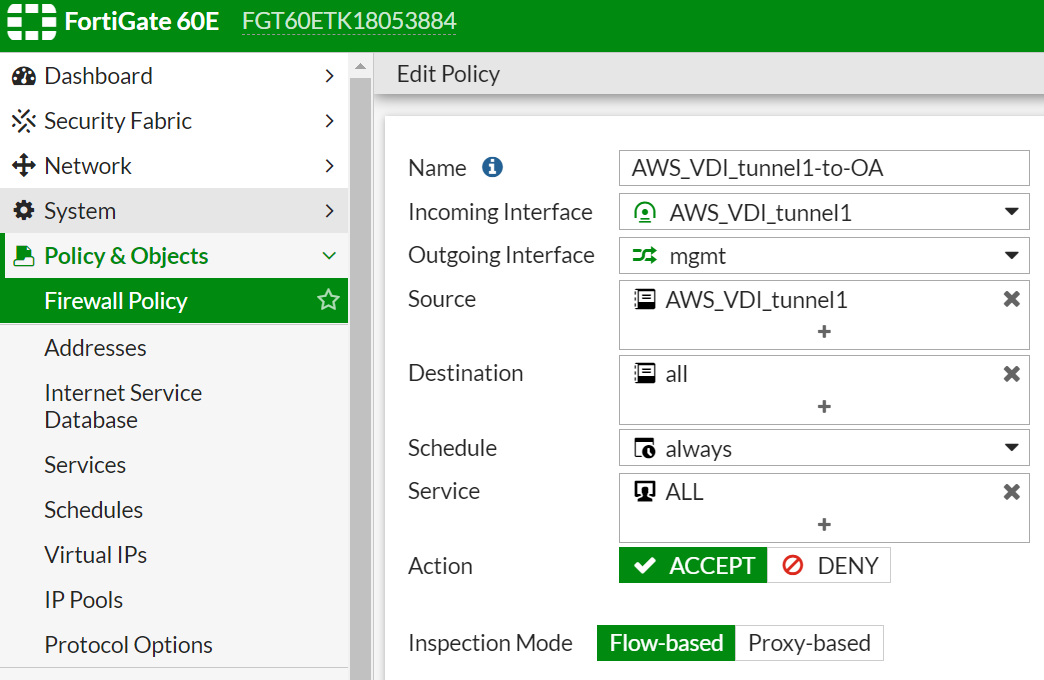Set Action to DENY
The height and width of the screenshot is (680, 1044).
coord(829,565)
